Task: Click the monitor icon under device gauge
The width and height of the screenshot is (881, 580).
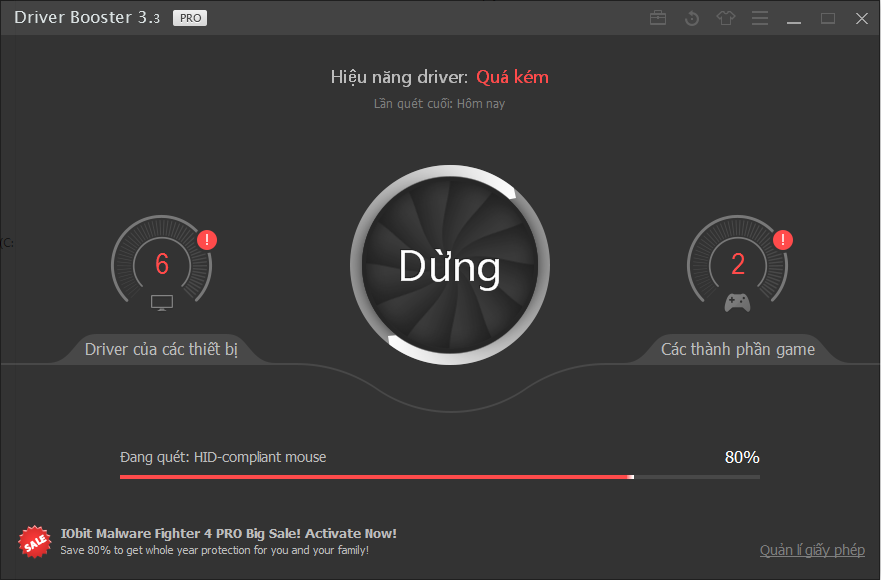Action: 162,302
